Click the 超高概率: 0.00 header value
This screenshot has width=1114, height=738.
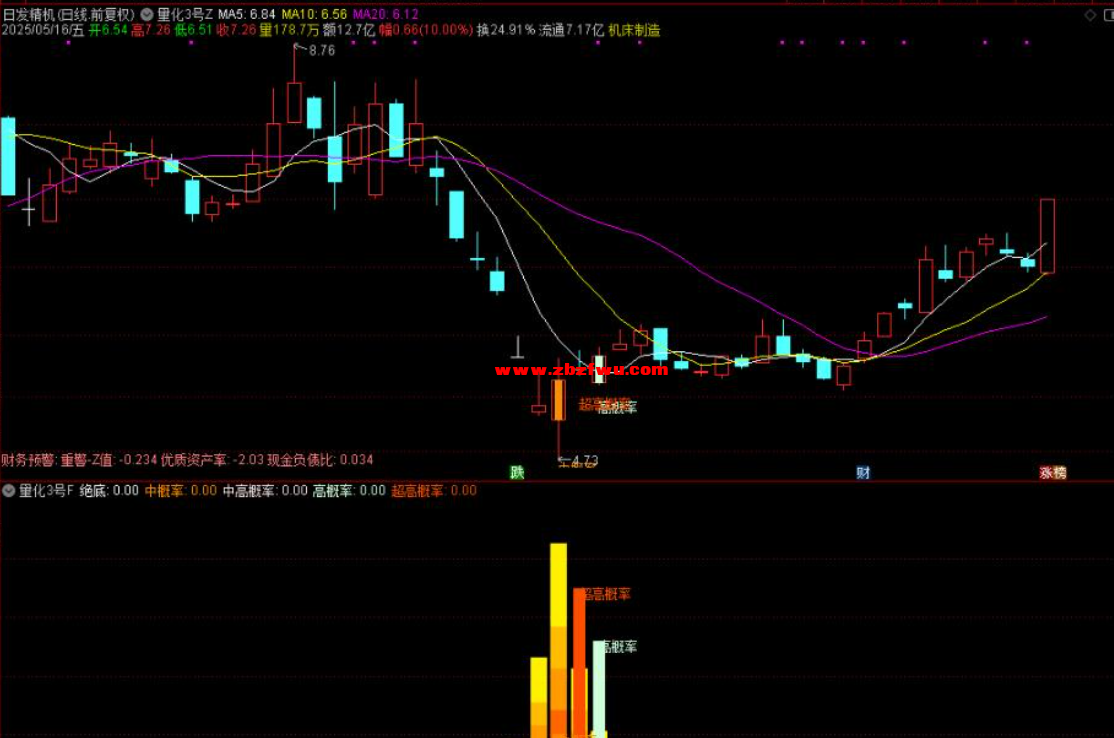click(434, 490)
